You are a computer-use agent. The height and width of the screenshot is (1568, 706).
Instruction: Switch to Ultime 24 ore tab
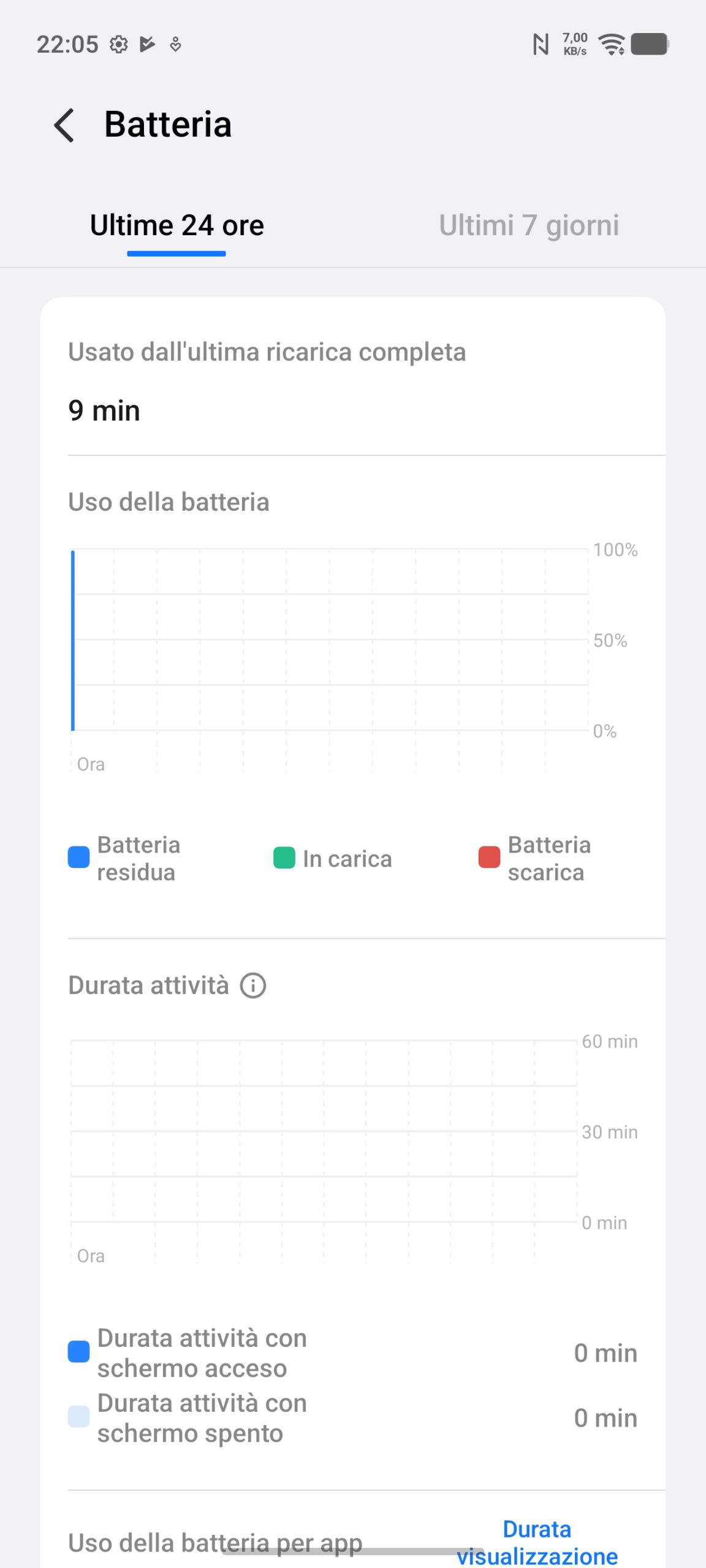pyautogui.click(x=177, y=225)
